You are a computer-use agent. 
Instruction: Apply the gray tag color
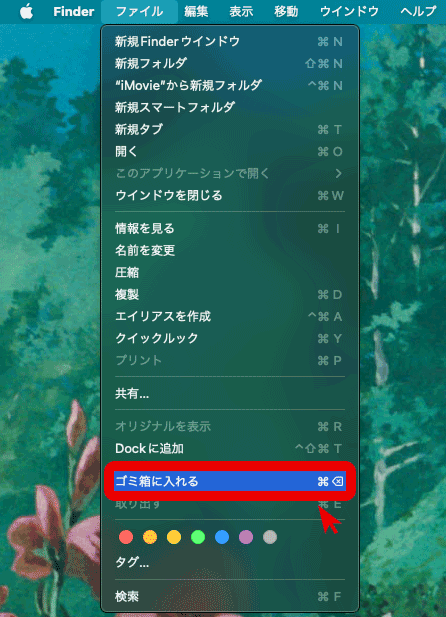tap(270, 537)
